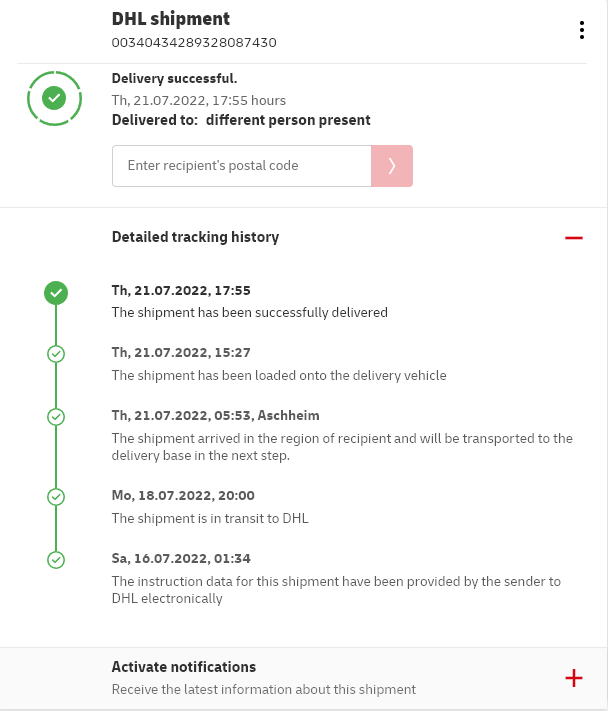Image resolution: width=608 pixels, height=711 pixels.
Task: Click the large green delivery success icon
Action: (55, 98)
